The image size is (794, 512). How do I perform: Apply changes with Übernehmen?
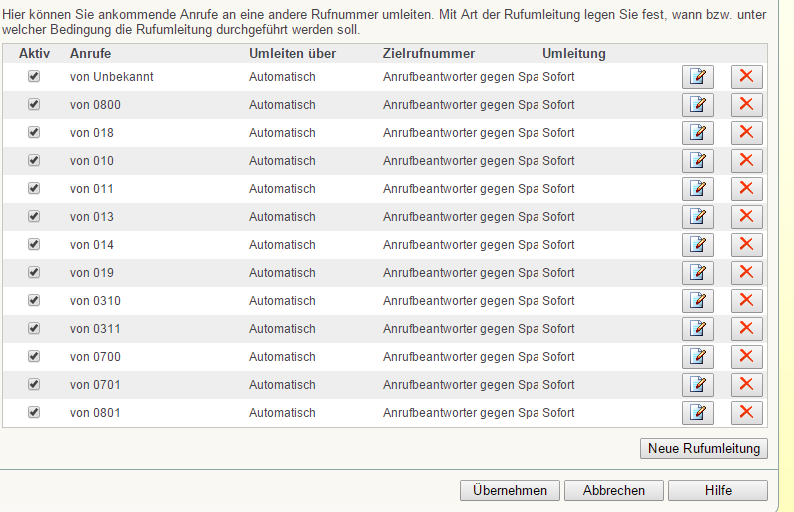click(x=510, y=491)
